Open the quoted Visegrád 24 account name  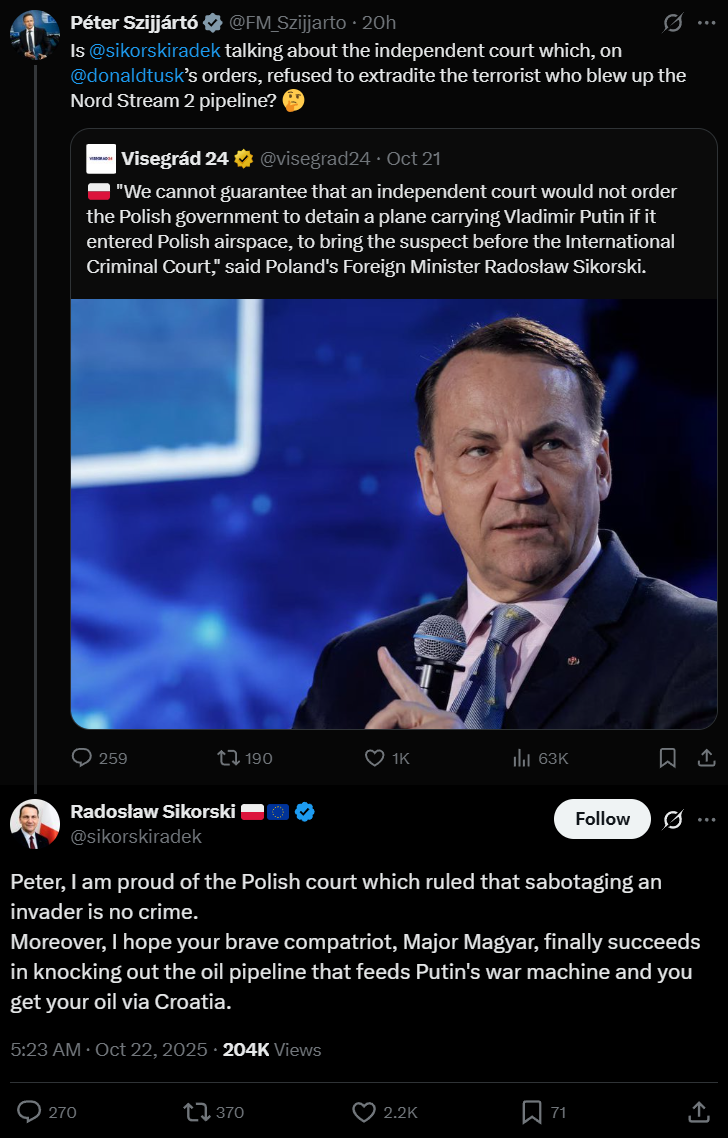pos(174,158)
